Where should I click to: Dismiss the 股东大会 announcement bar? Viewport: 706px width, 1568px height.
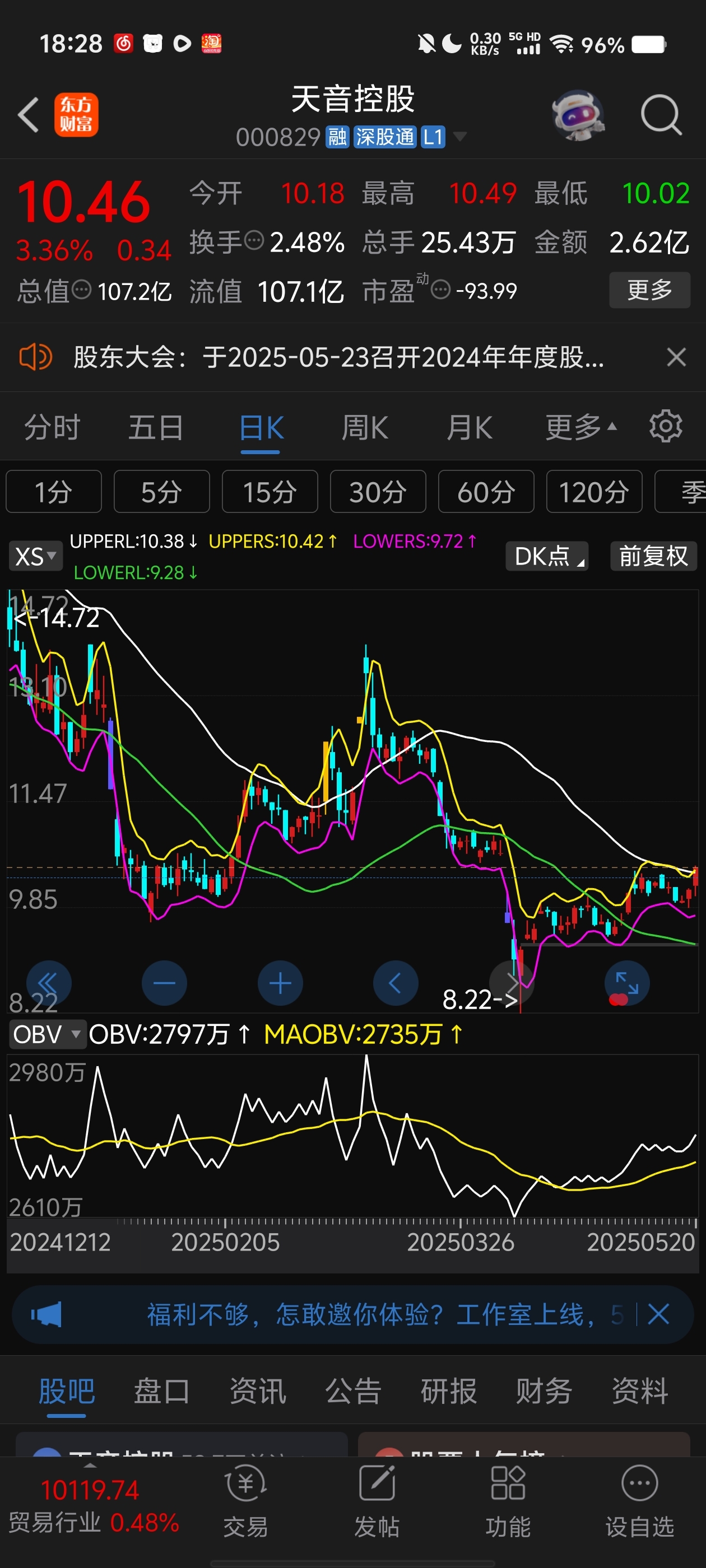676,357
